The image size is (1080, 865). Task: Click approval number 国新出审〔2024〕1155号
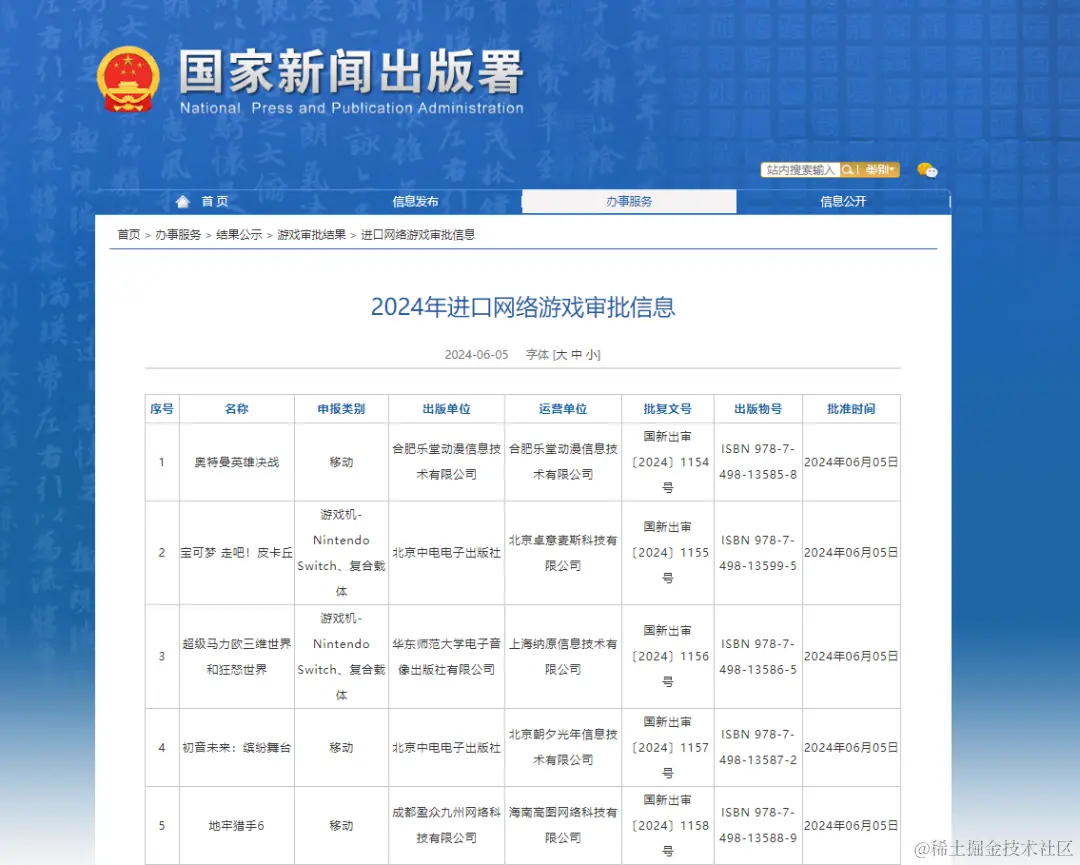667,552
